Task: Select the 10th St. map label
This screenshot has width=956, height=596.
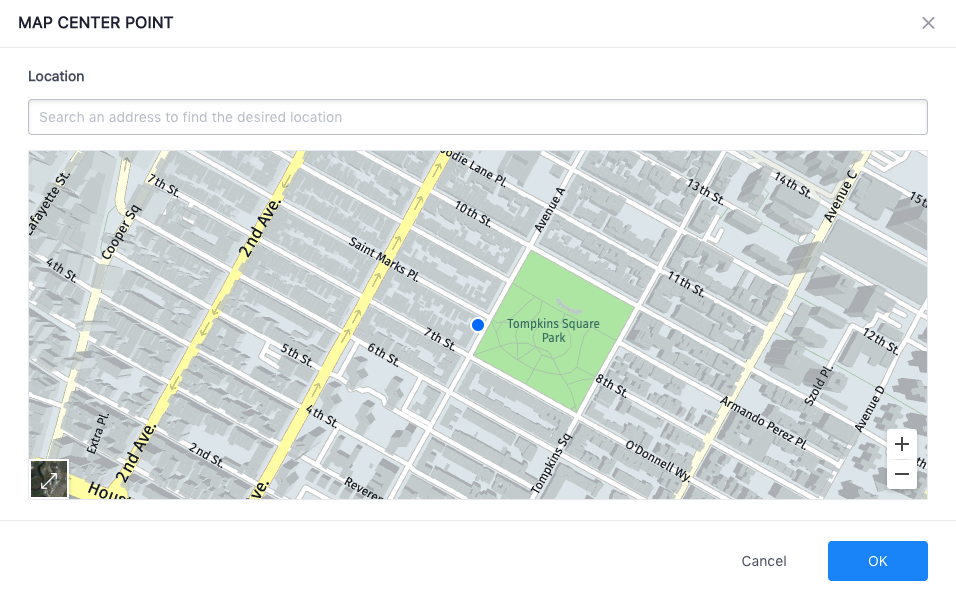Action: click(x=473, y=214)
